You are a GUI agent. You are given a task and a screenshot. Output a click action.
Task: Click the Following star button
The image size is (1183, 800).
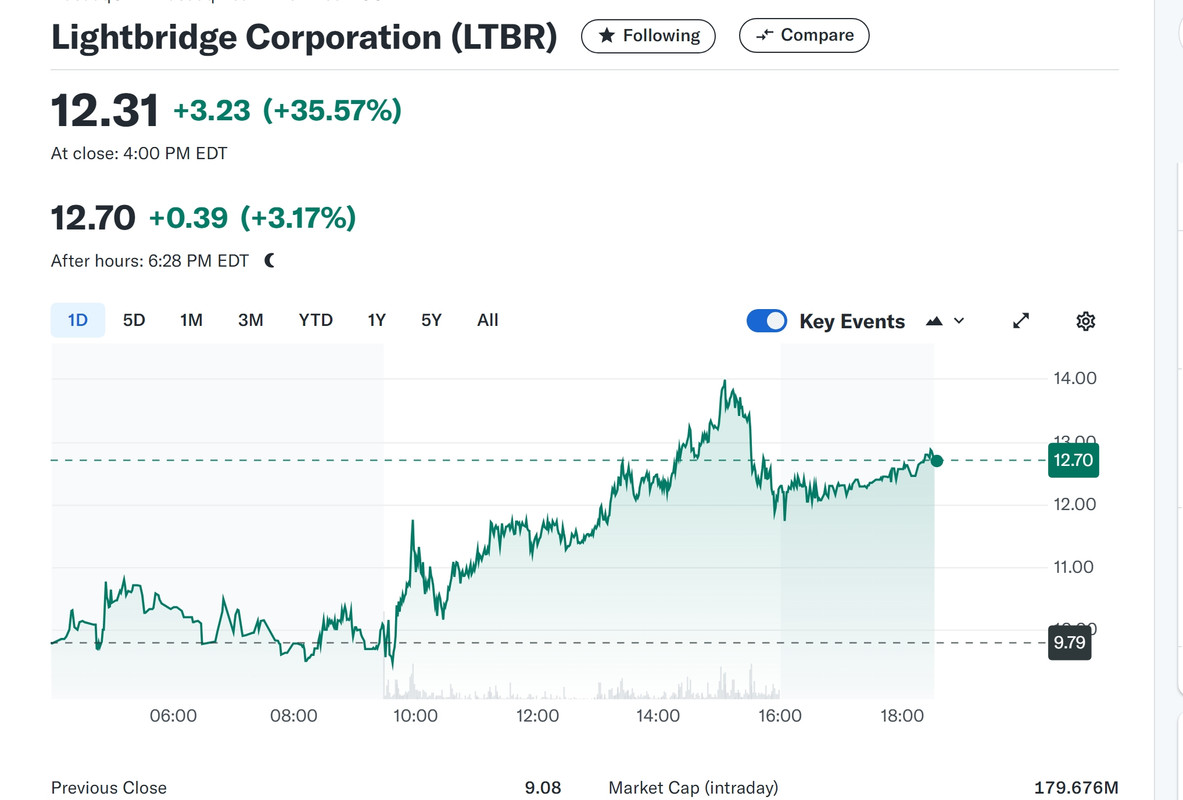tap(648, 35)
